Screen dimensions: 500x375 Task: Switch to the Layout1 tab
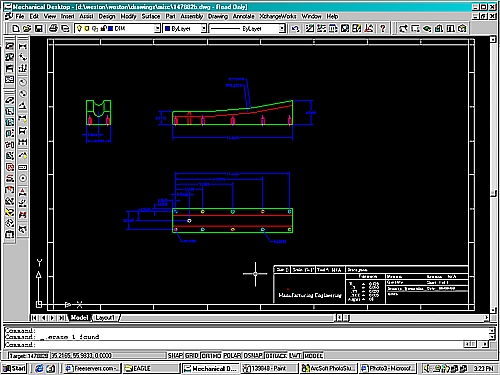click(105, 318)
